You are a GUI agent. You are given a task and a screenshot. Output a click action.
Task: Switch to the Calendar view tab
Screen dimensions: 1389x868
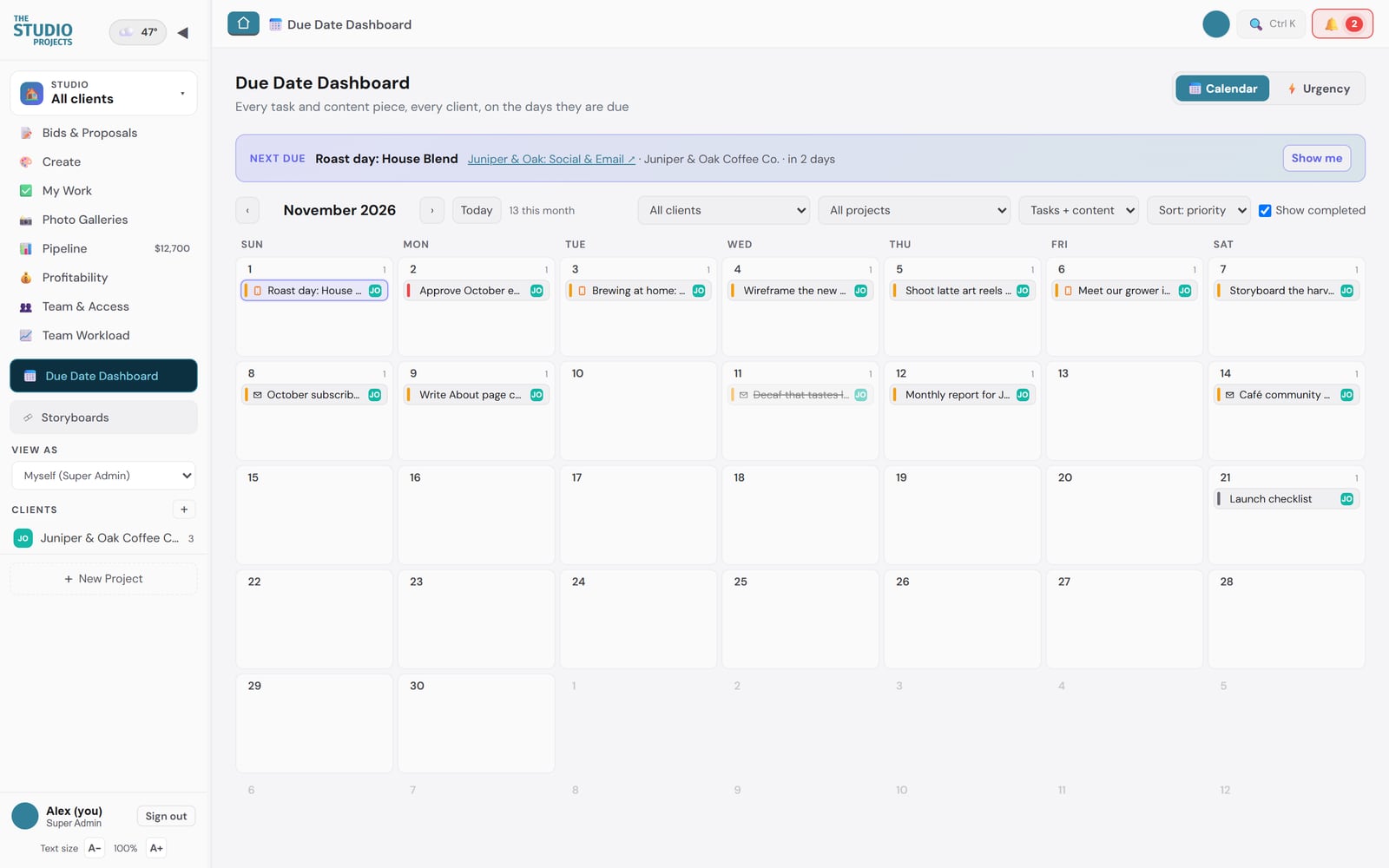[1222, 89]
